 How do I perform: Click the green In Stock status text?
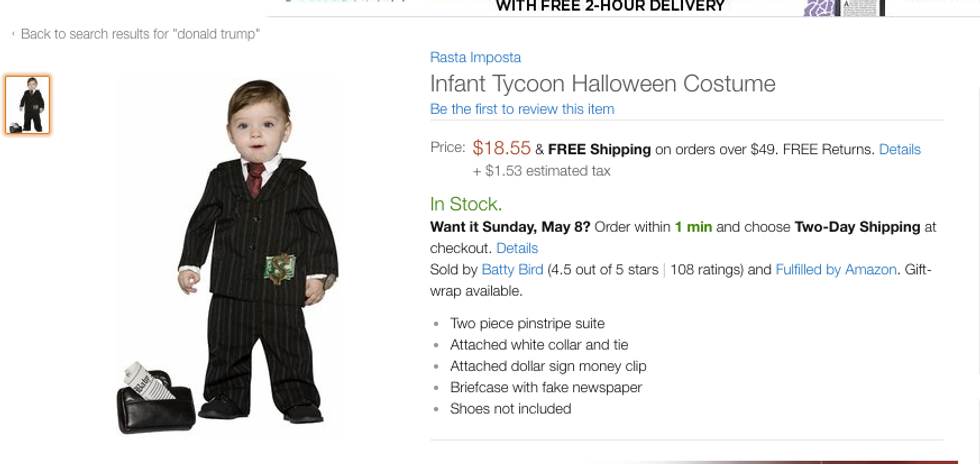466,204
